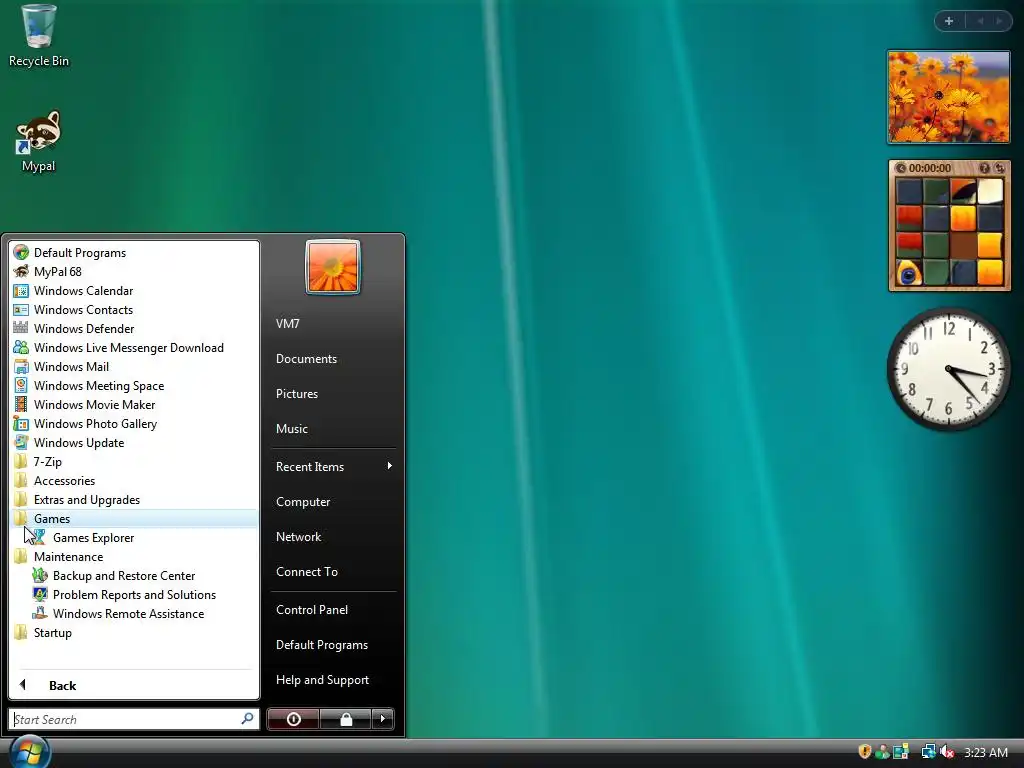Collapse the Maintenance folder
Viewport: 1024px width, 768px height.
point(135,556)
